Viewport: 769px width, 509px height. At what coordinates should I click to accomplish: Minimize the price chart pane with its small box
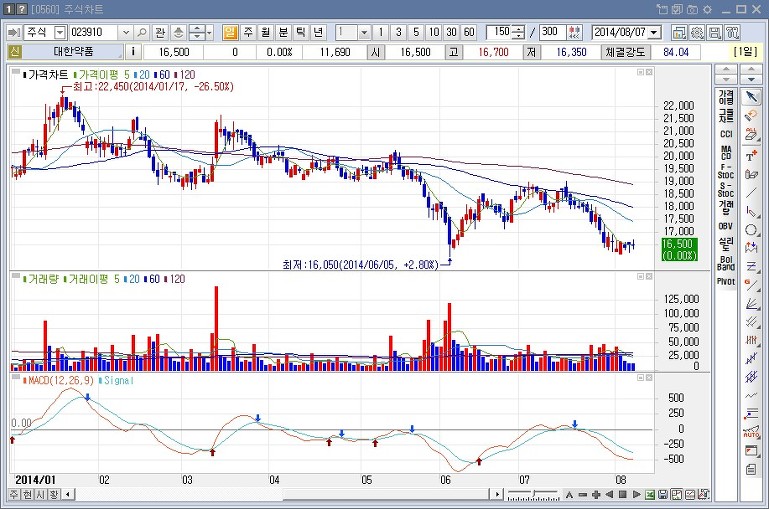coord(641,72)
